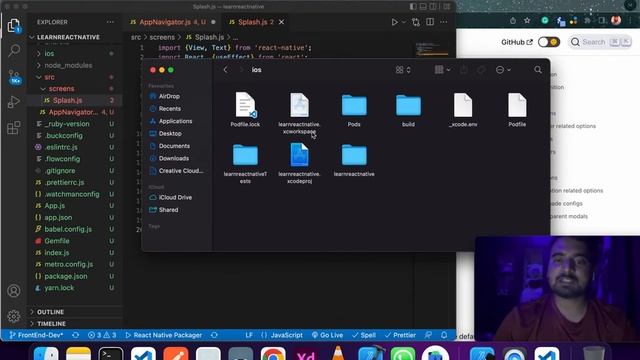Click the sync changes icon in status bar
Viewport: 640px width, 360px height.
click(76, 335)
